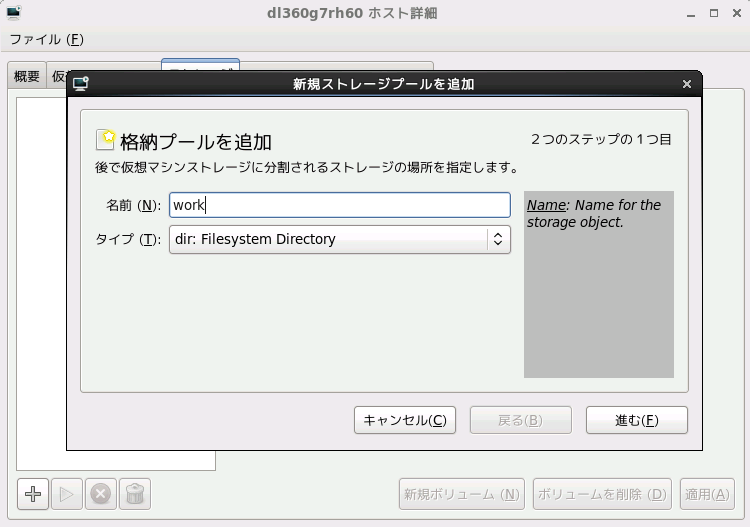Click the delete pool trash can icon
This screenshot has height=527, width=750.
pyautogui.click(x=135, y=494)
